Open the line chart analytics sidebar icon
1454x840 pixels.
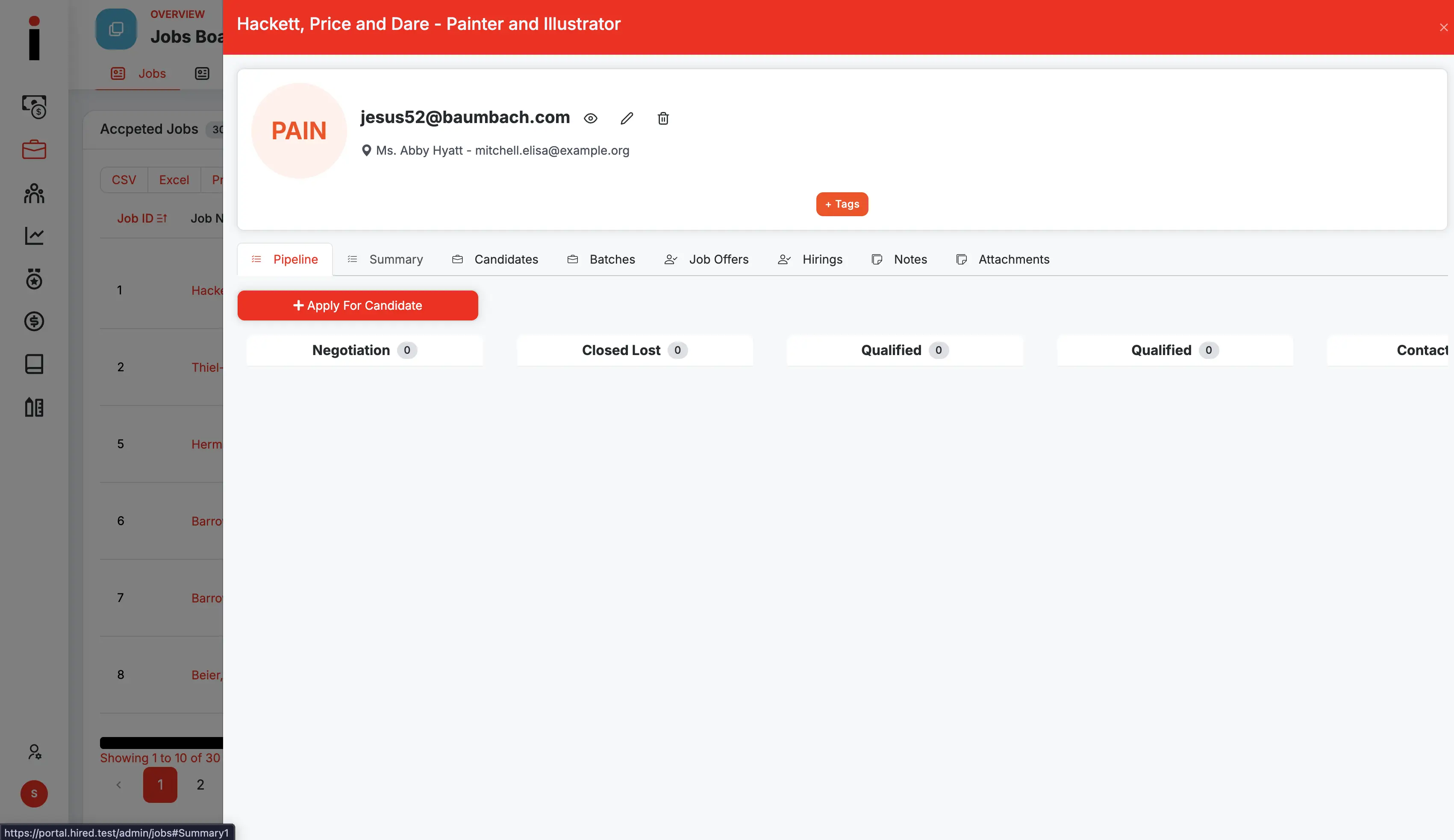tap(34, 235)
